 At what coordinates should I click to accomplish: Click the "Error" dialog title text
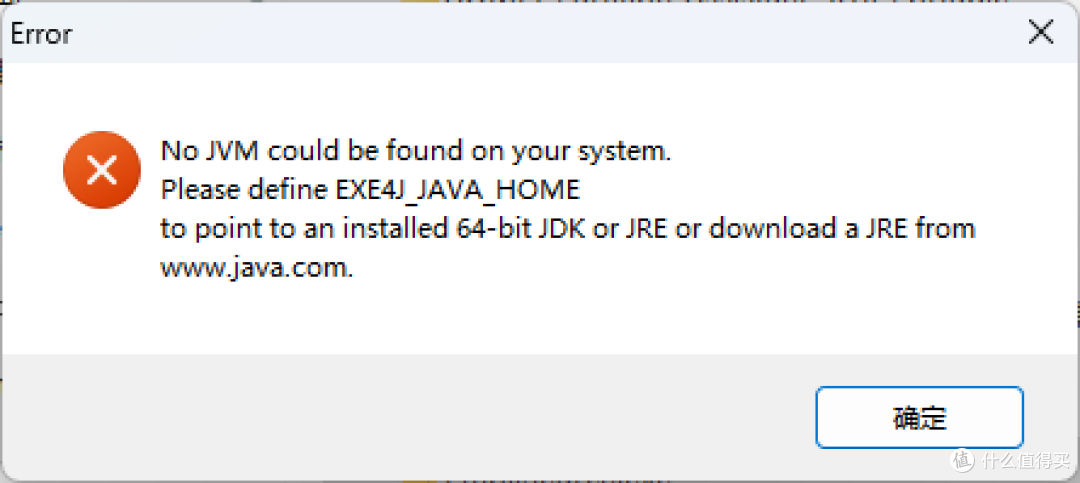click(41, 34)
